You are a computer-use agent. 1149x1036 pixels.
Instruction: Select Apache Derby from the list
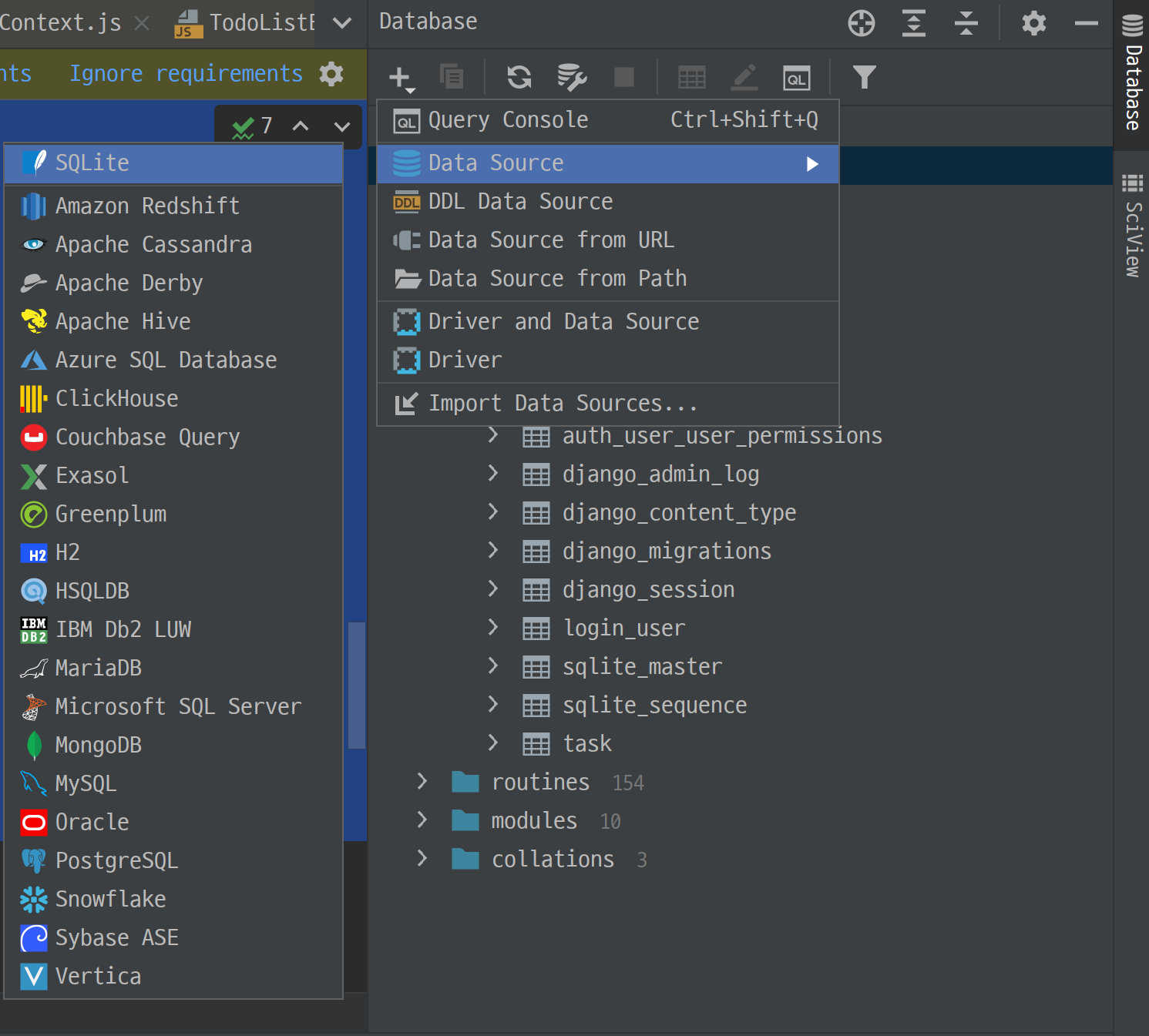[173, 283]
